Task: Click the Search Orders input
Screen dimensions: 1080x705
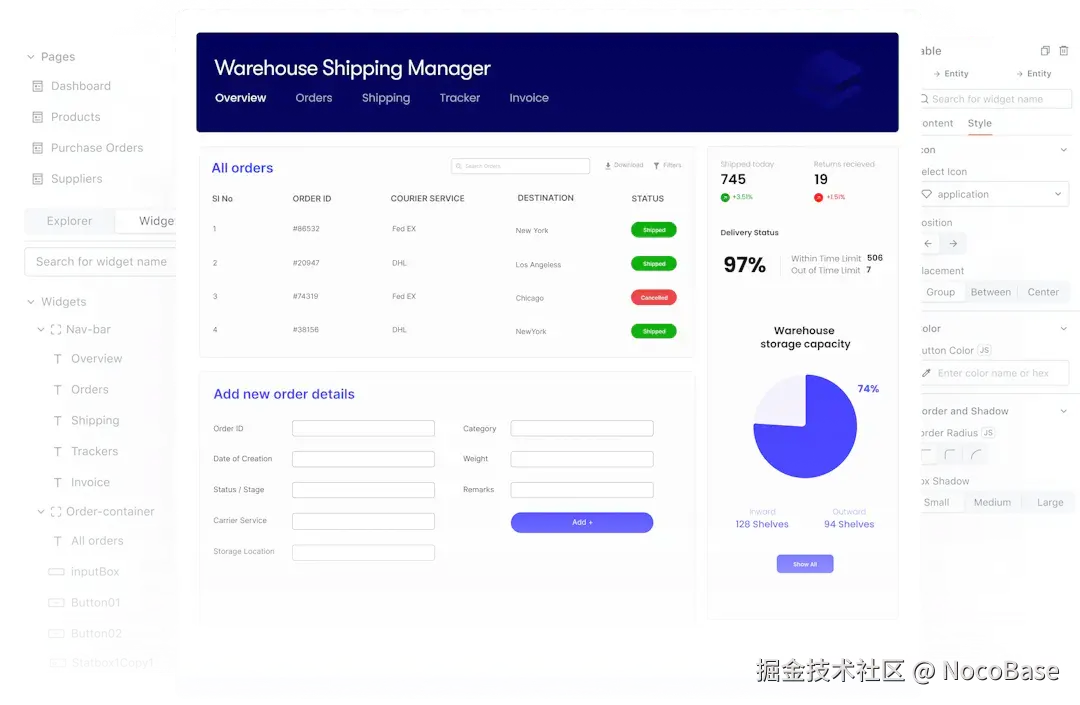Action: [x=521, y=166]
